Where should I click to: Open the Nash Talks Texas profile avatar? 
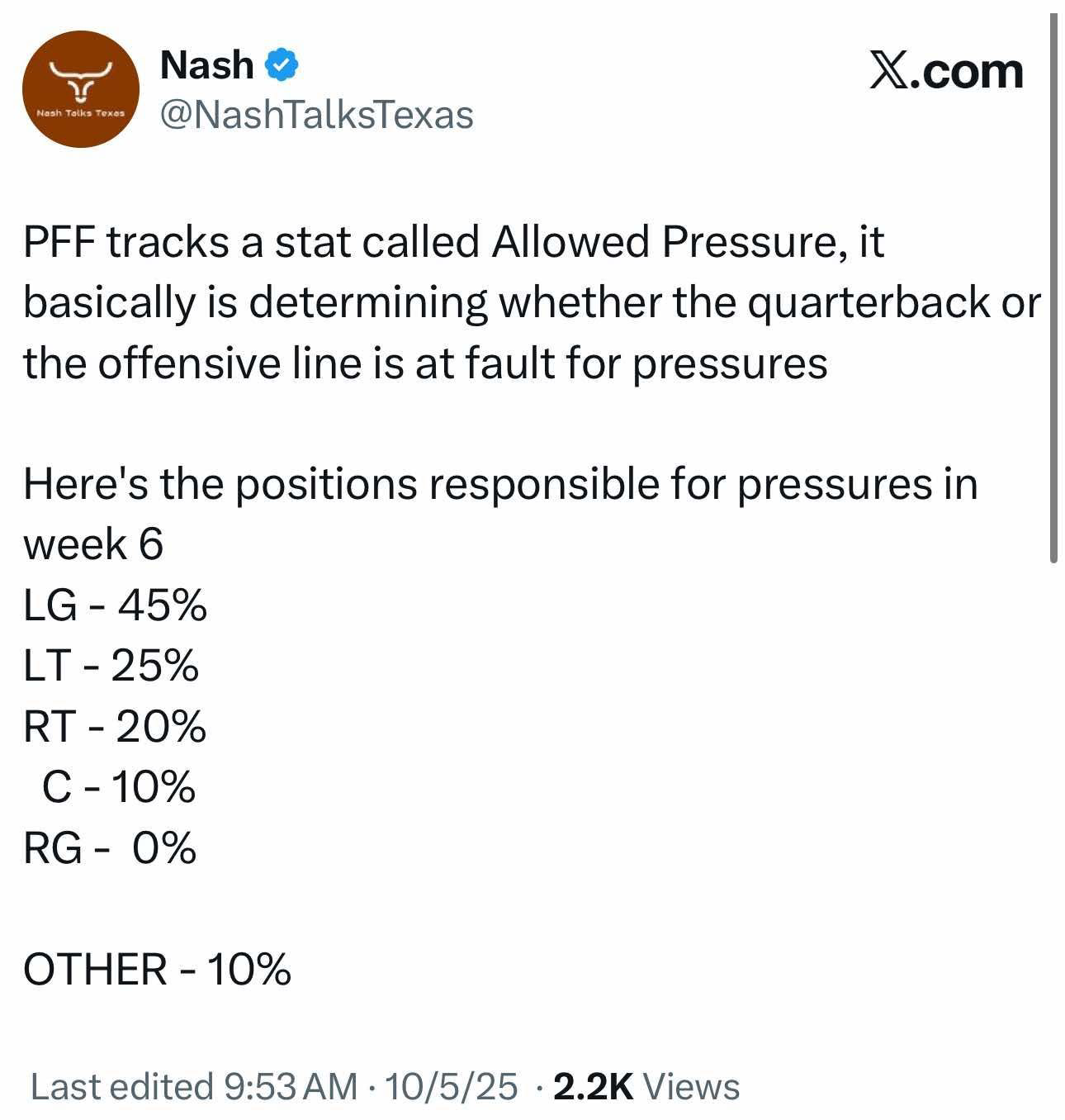(80, 89)
